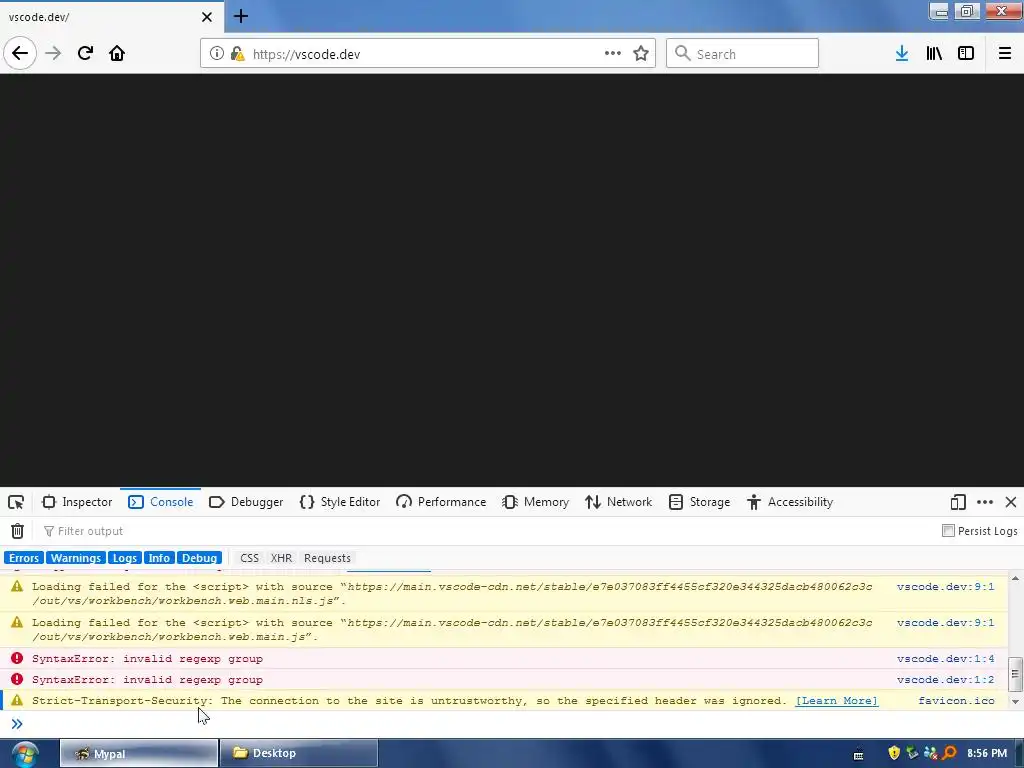Open source link vscode.dev:1:2

click(946, 680)
